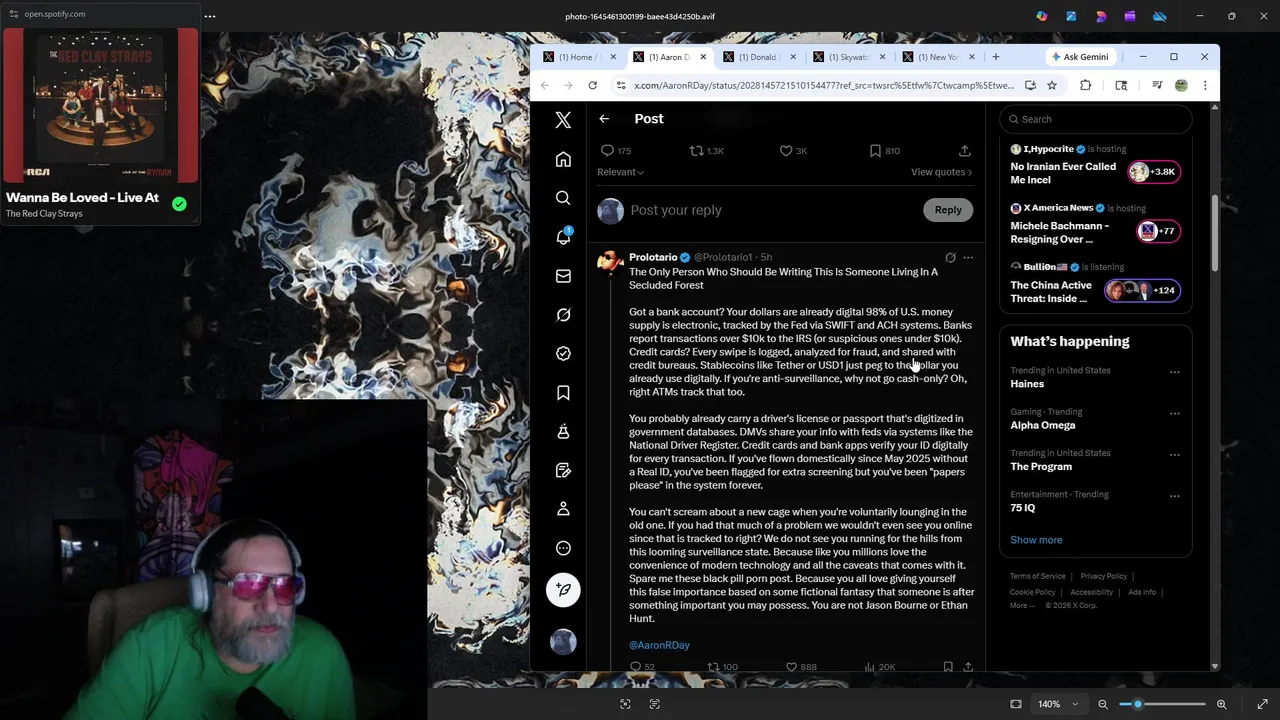Open the @AaronRDay mention link
This screenshot has height=720, width=1280.
[x=659, y=645]
